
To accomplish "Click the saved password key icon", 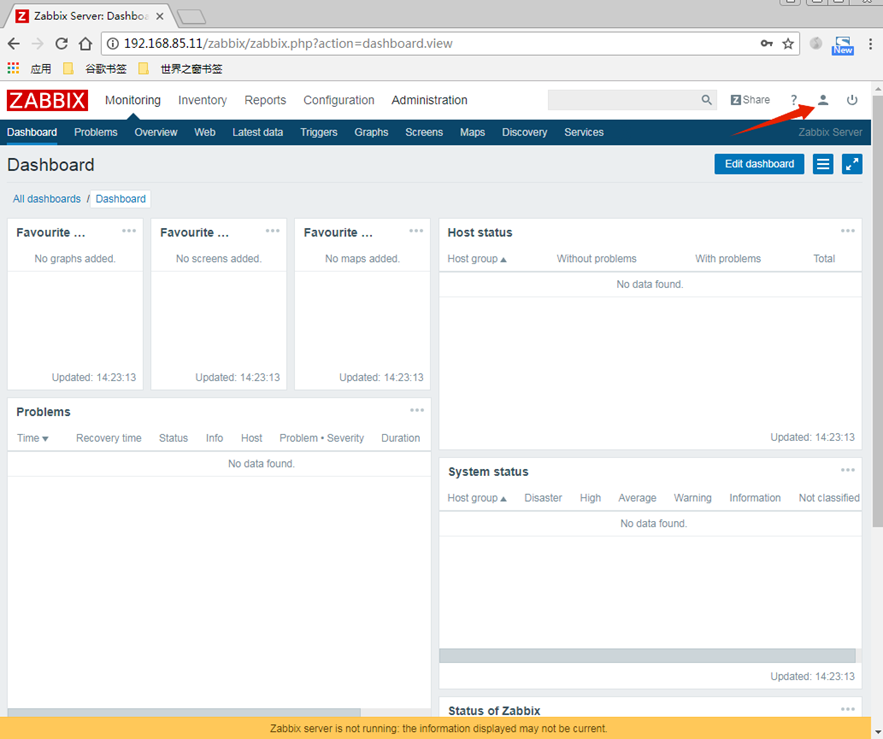I will [x=766, y=43].
